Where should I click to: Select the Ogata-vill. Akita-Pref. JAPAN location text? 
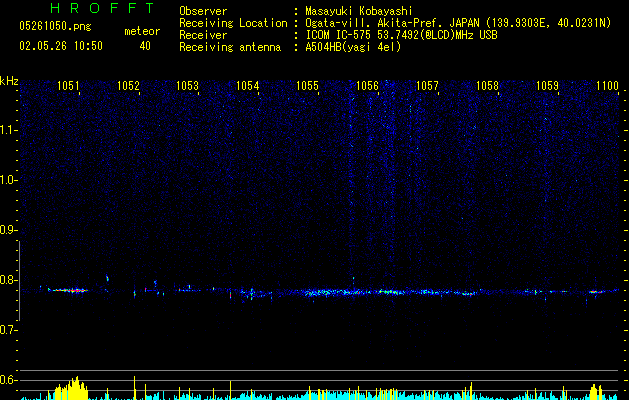click(458, 23)
